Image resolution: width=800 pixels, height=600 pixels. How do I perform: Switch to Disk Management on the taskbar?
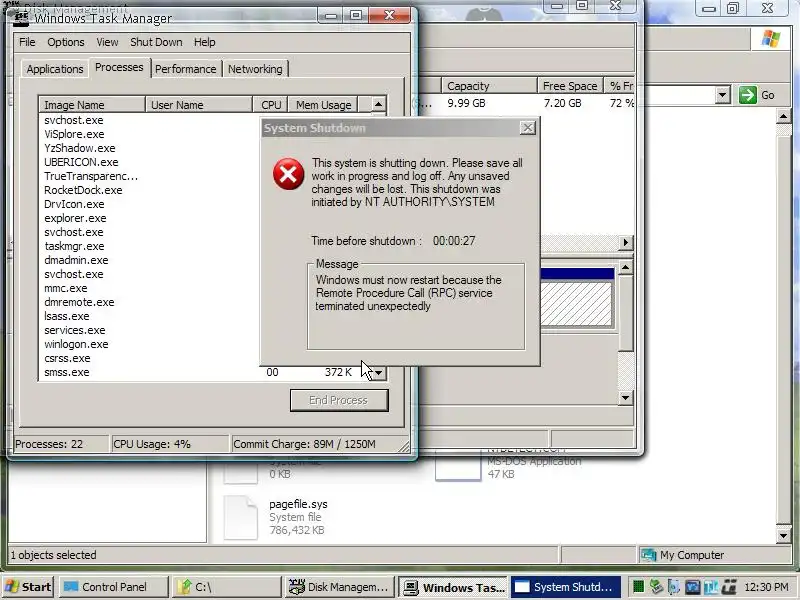coord(340,587)
